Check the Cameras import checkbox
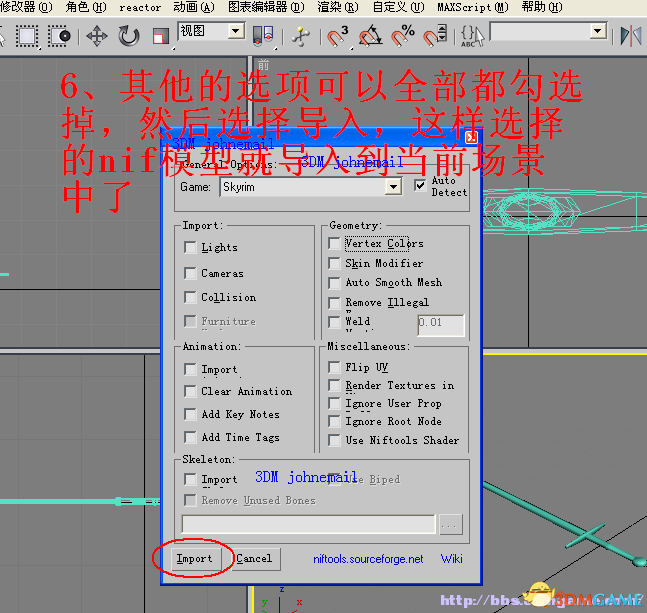This screenshot has width=647, height=613. 190,273
